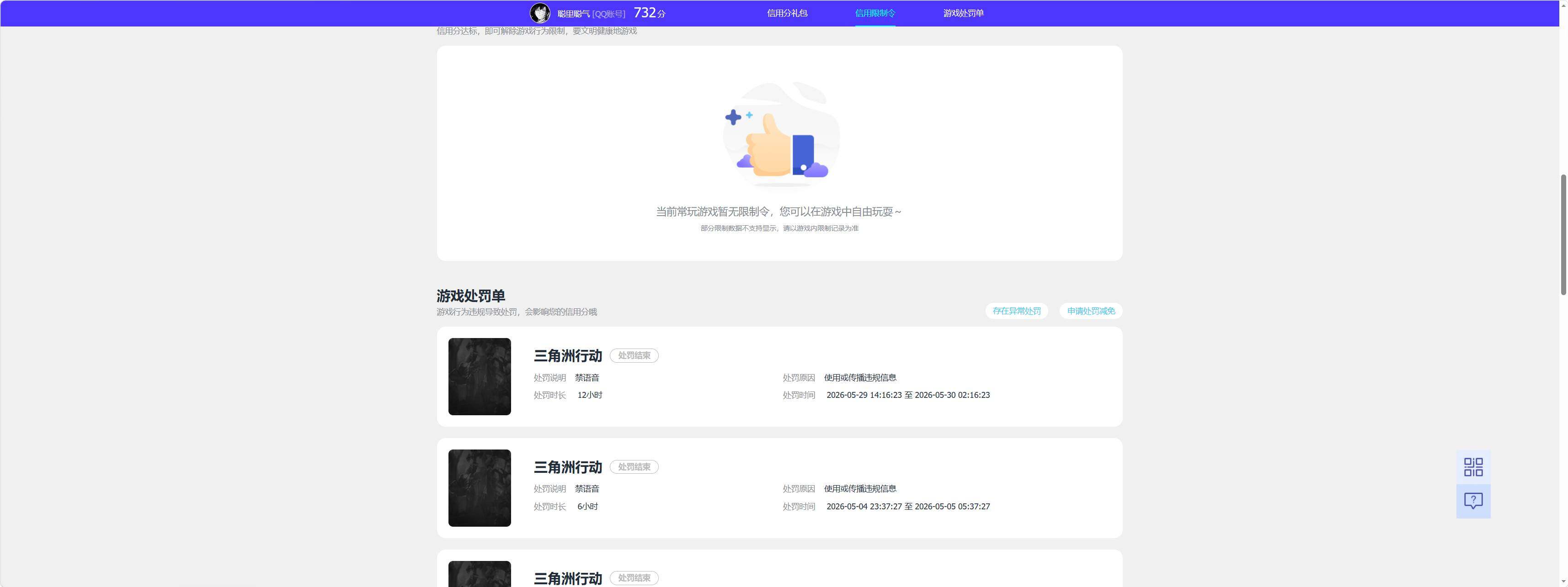Screen dimensions: 1568x587
Task: Click 使用或传播违规信息 on 6小时 card
Action: pyautogui.click(x=859, y=488)
